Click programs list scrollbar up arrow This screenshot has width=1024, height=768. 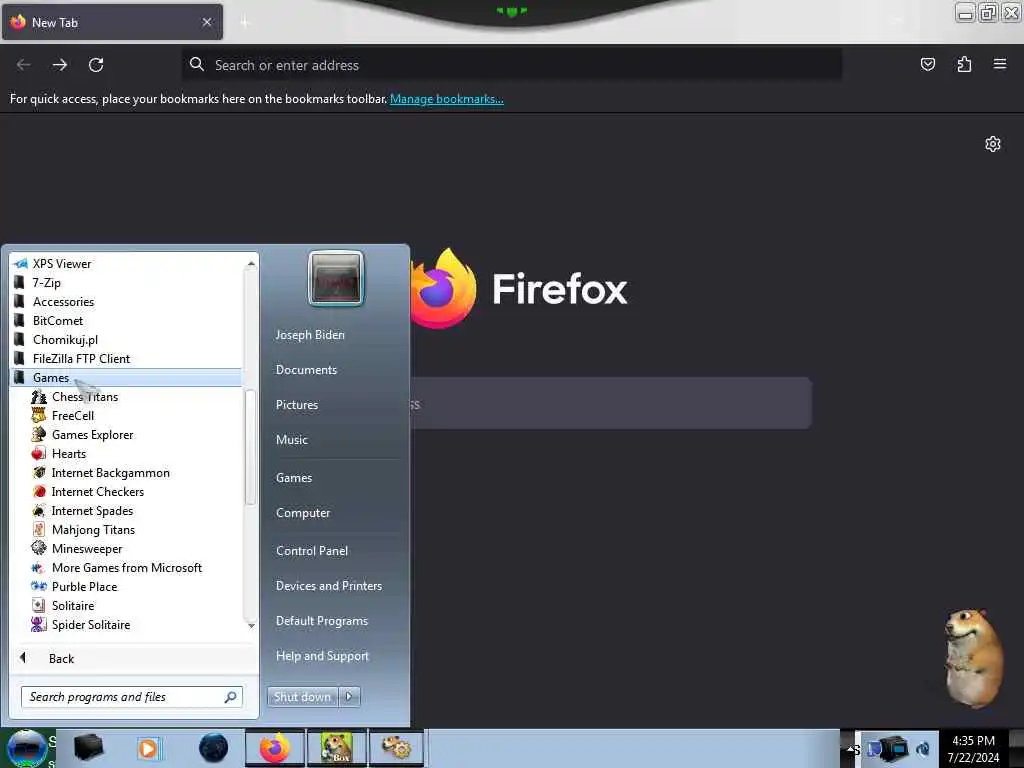(x=251, y=263)
